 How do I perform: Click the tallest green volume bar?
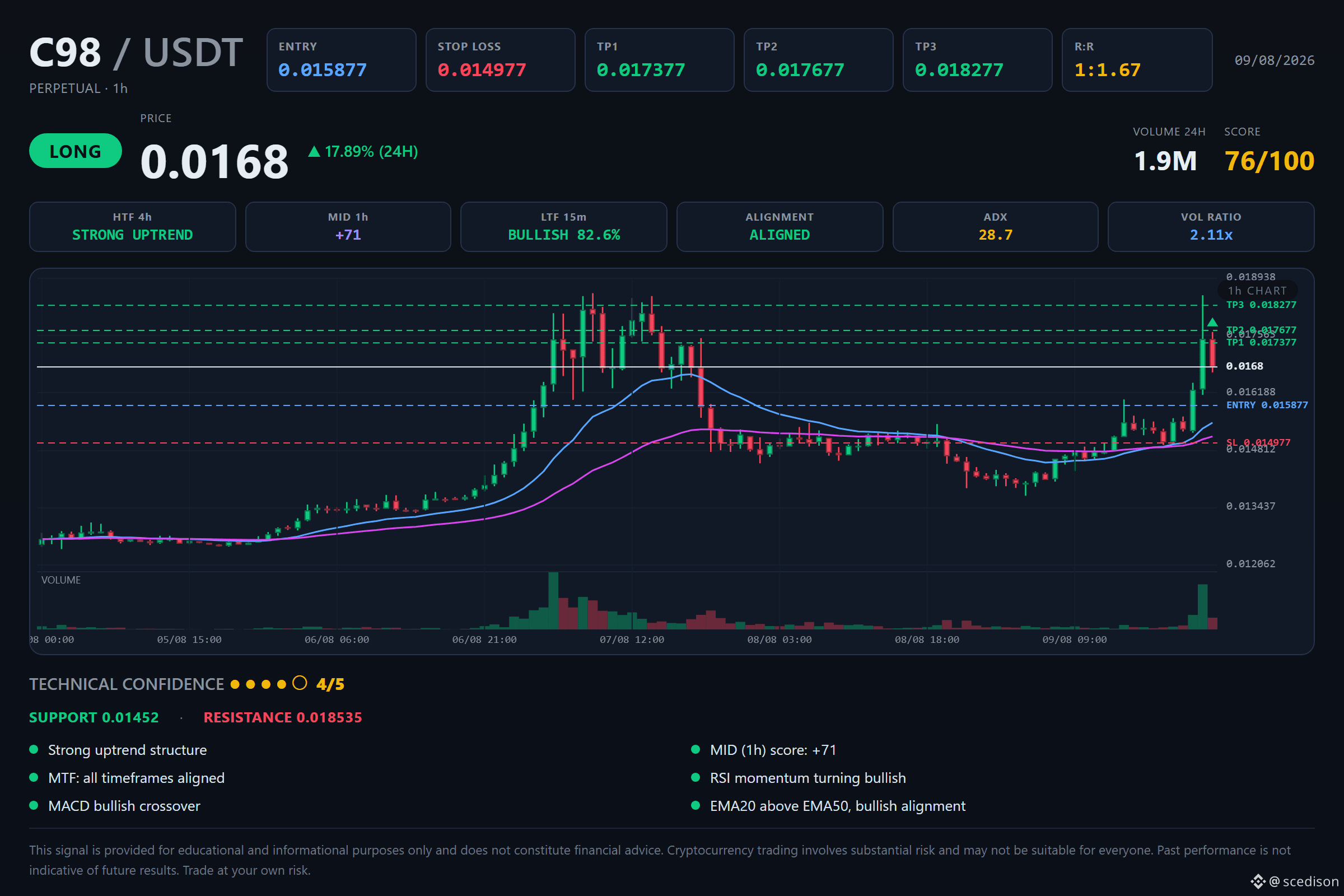click(x=553, y=600)
